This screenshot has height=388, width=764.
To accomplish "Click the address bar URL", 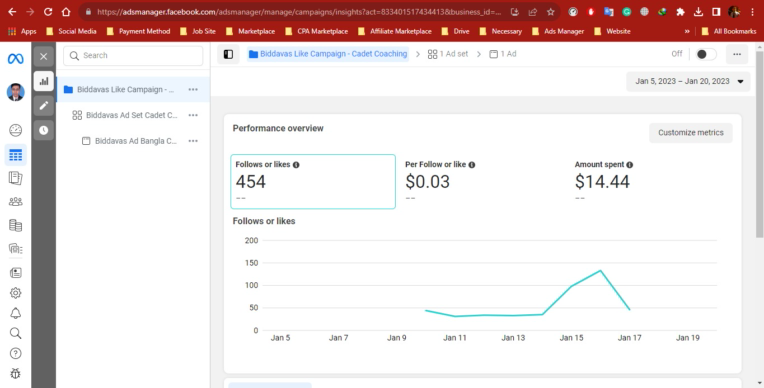I will coord(299,12).
